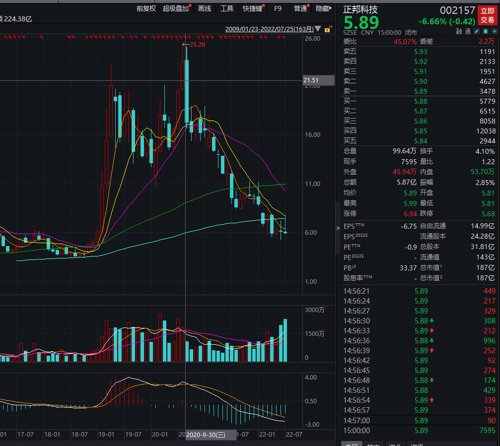Click the red 立即交易 trade button

pyautogui.click(x=487, y=16)
